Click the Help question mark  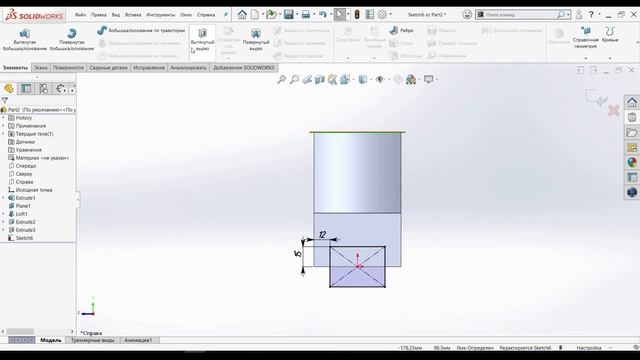pyautogui.click(x=591, y=15)
